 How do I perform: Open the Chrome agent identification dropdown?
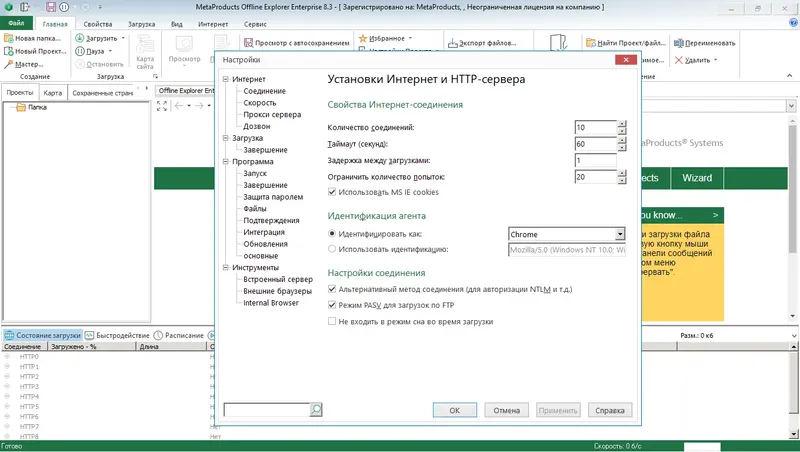[x=619, y=234]
